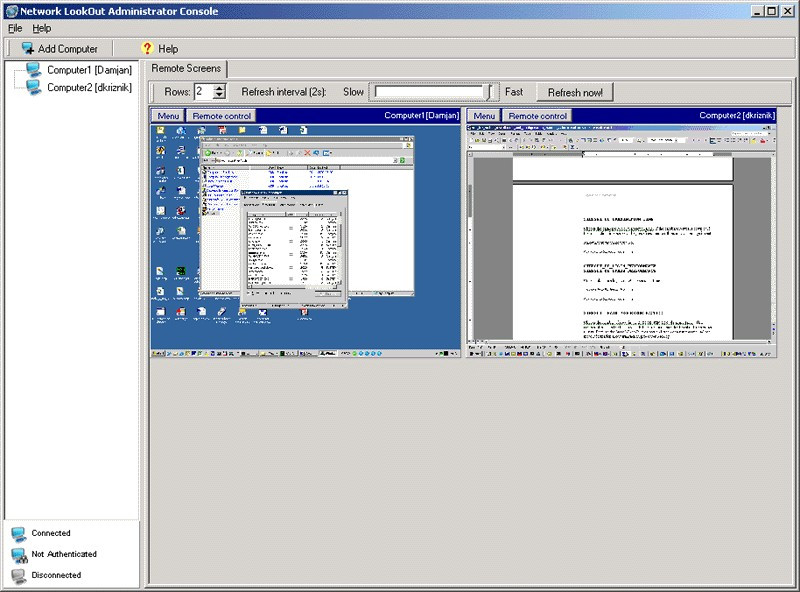Click the Disconnected legend icon

click(19, 576)
